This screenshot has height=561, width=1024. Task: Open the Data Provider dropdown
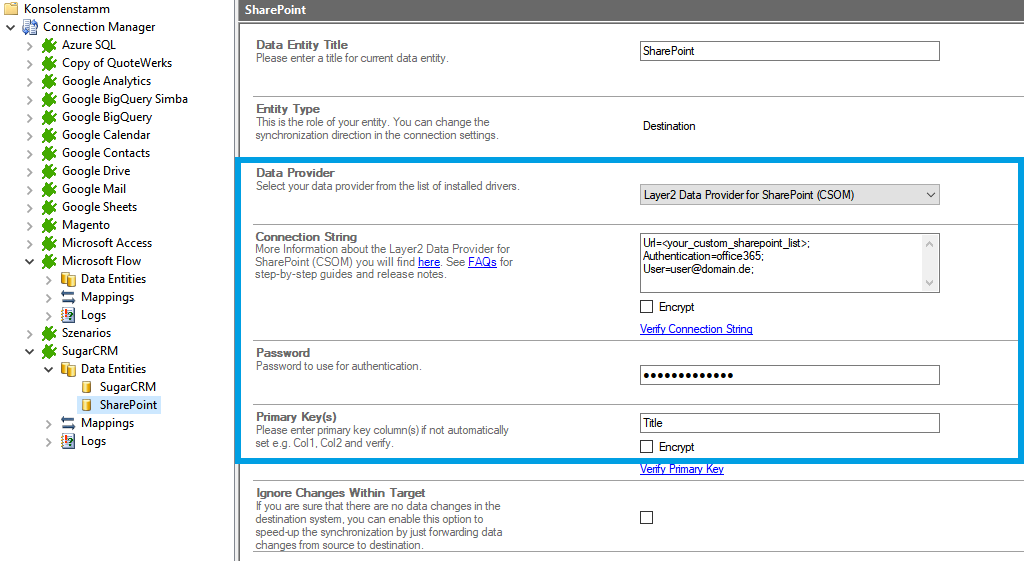point(789,195)
